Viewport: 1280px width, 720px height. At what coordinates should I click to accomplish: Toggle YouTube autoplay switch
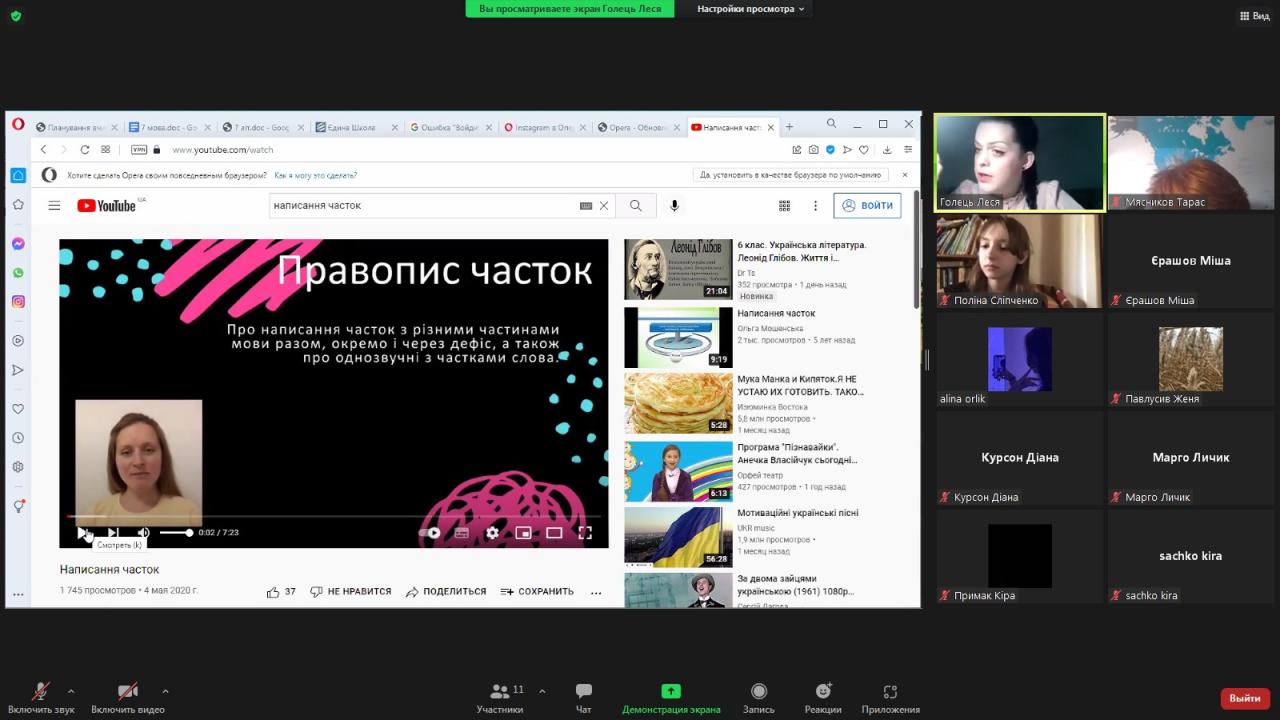[x=431, y=533]
